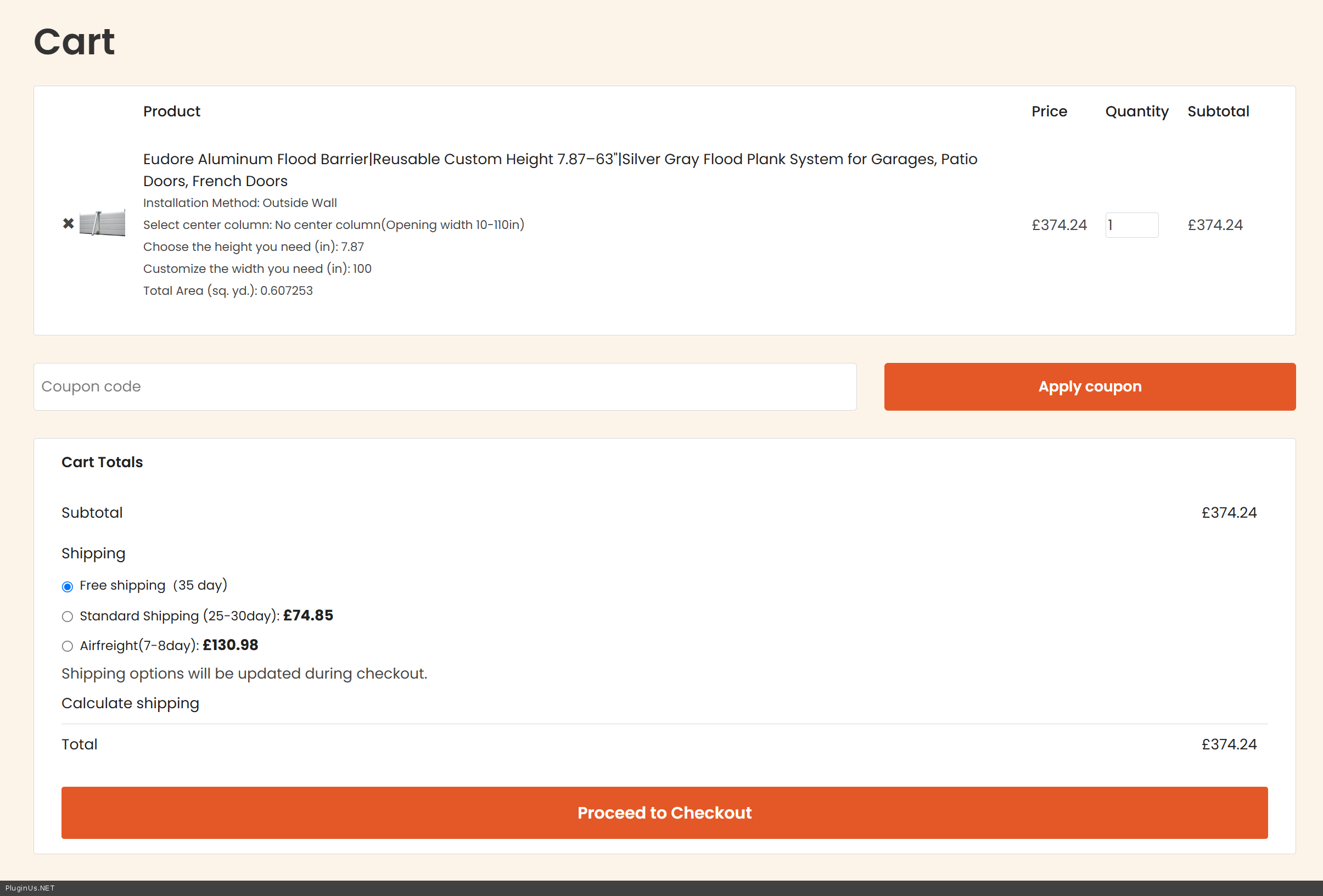Click the Free shipping (35 day) label text
This screenshot has height=896, width=1323.
click(x=153, y=585)
